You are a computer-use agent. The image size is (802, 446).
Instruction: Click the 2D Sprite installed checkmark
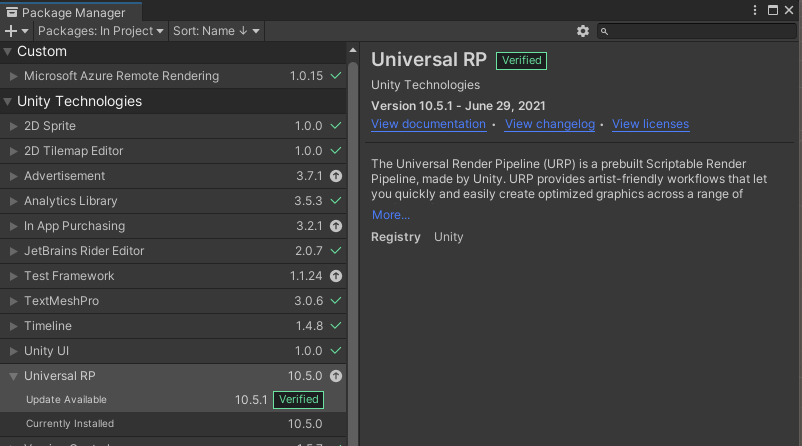click(x=336, y=126)
